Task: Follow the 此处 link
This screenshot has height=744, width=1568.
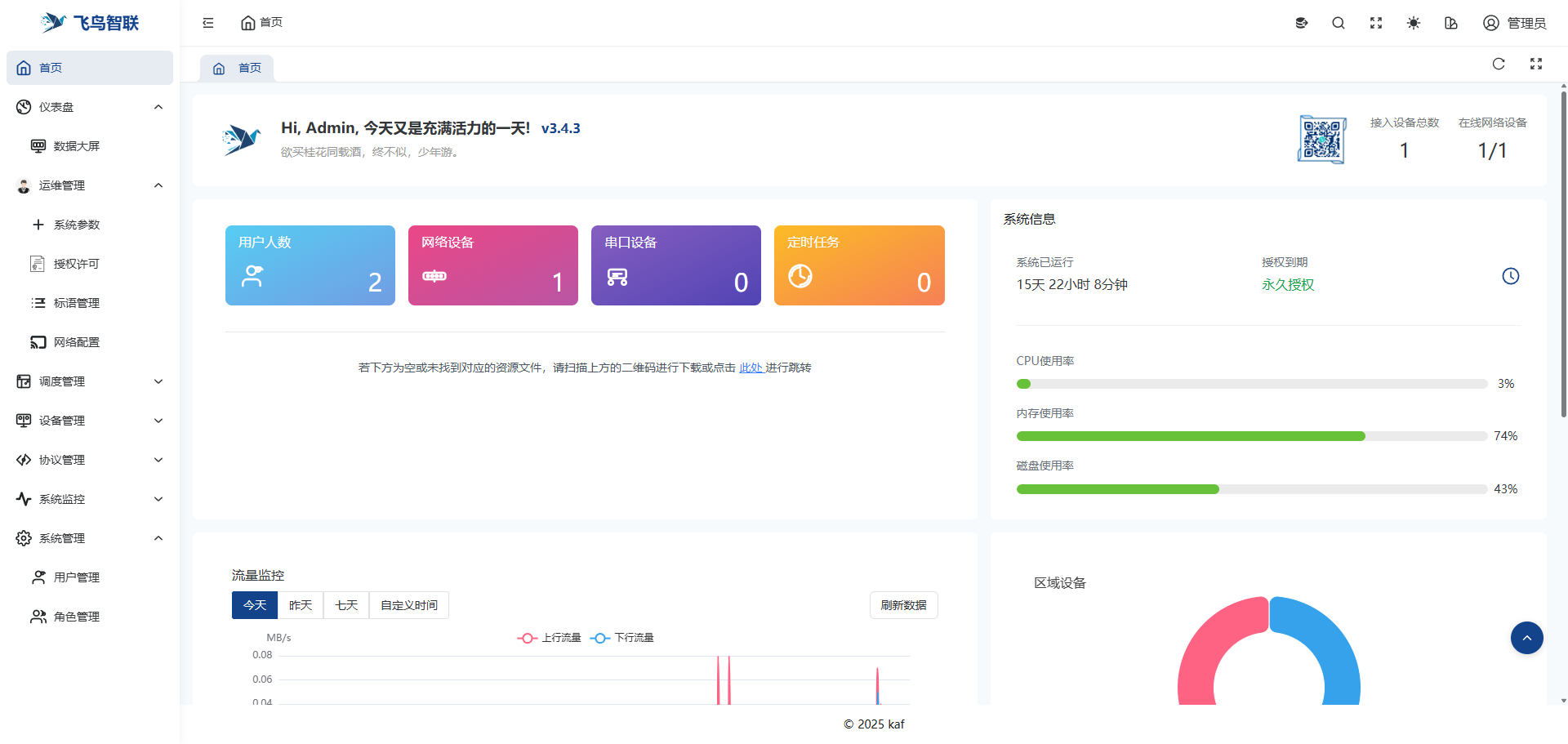Action: point(751,368)
